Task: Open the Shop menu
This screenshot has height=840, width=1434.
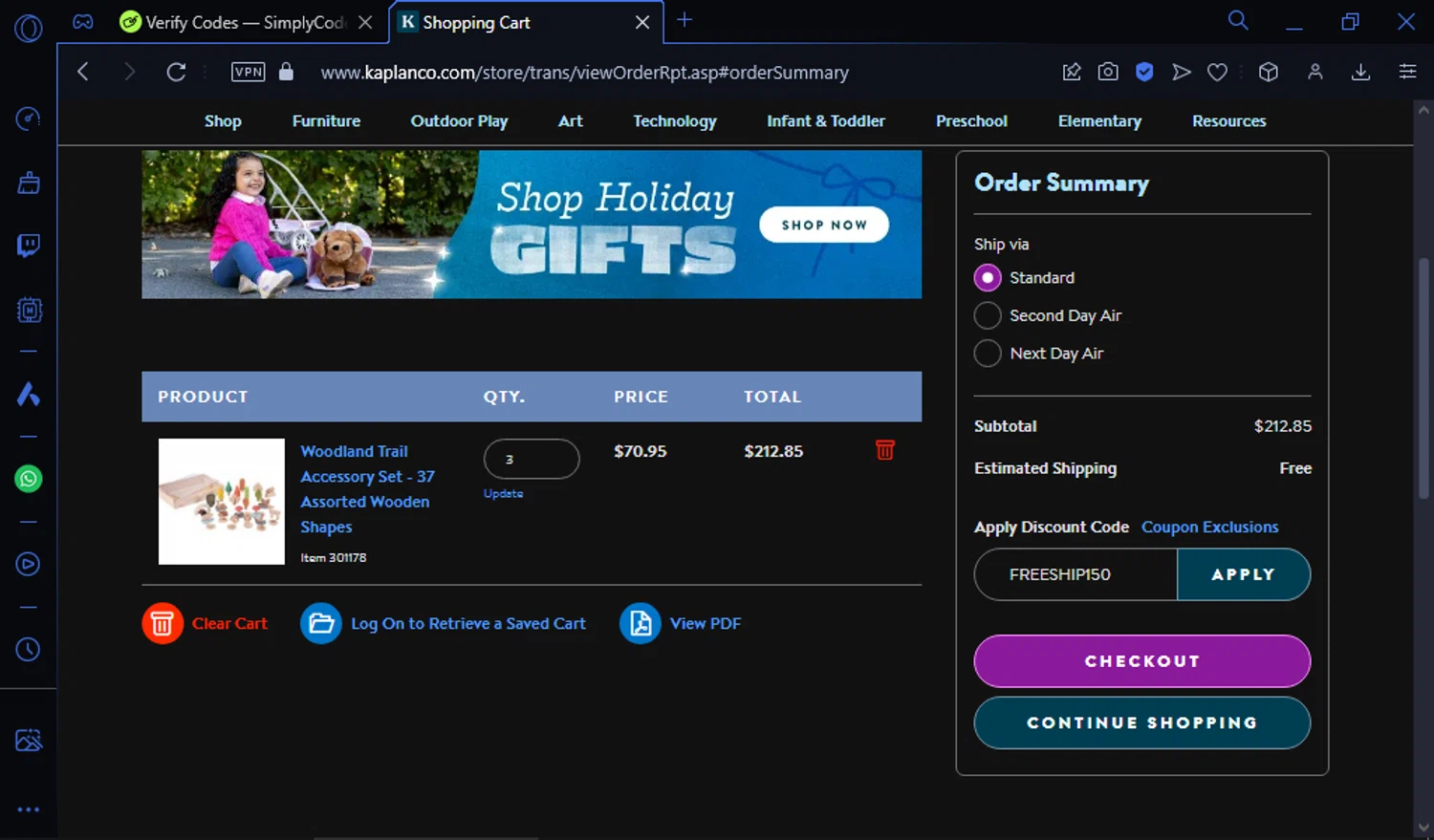Action: pyautogui.click(x=223, y=121)
